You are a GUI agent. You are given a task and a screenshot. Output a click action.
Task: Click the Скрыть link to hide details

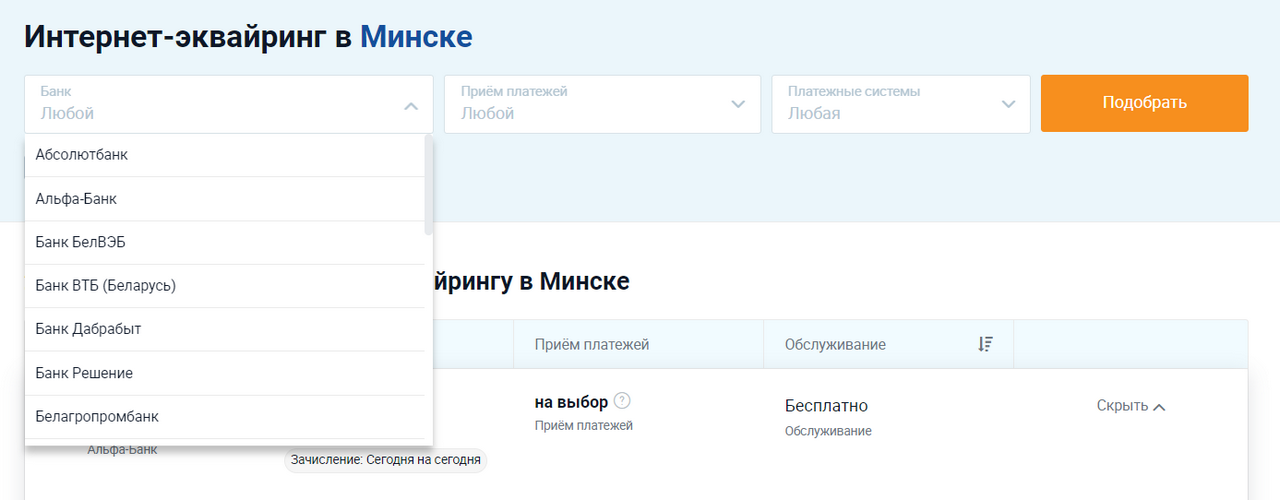point(1122,406)
